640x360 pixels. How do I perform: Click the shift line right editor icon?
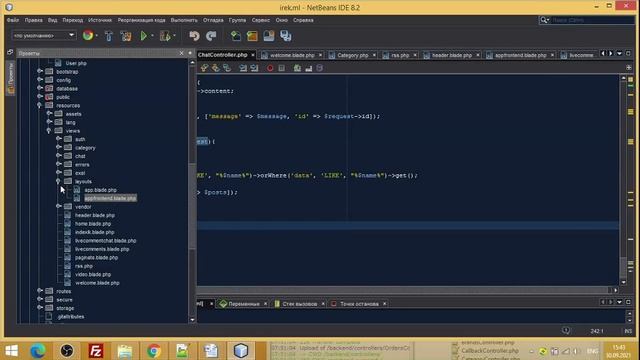pyautogui.click(x=254, y=68)
